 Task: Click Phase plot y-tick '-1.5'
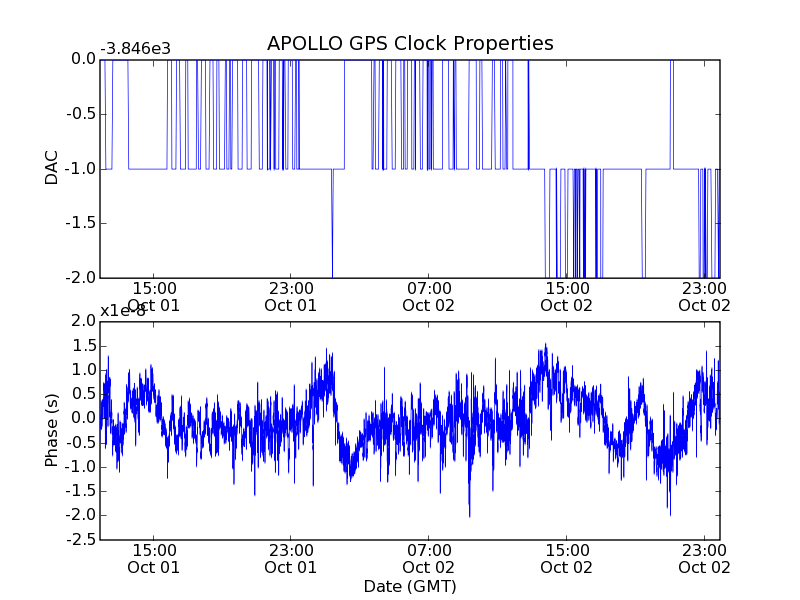coord(81,491)
